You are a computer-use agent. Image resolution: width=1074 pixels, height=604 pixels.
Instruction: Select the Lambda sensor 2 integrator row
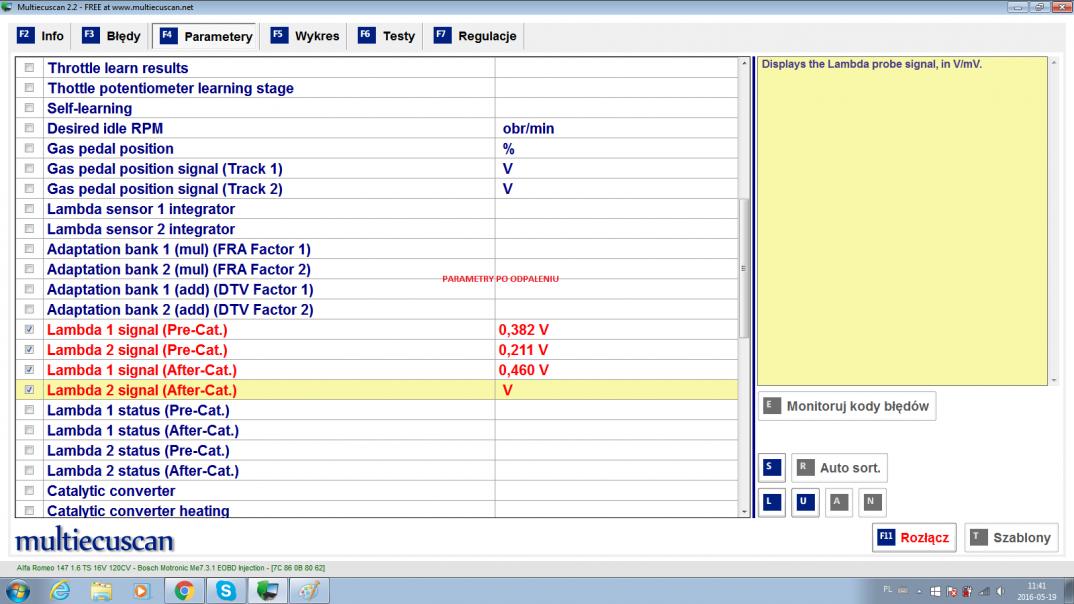[377, 229]
